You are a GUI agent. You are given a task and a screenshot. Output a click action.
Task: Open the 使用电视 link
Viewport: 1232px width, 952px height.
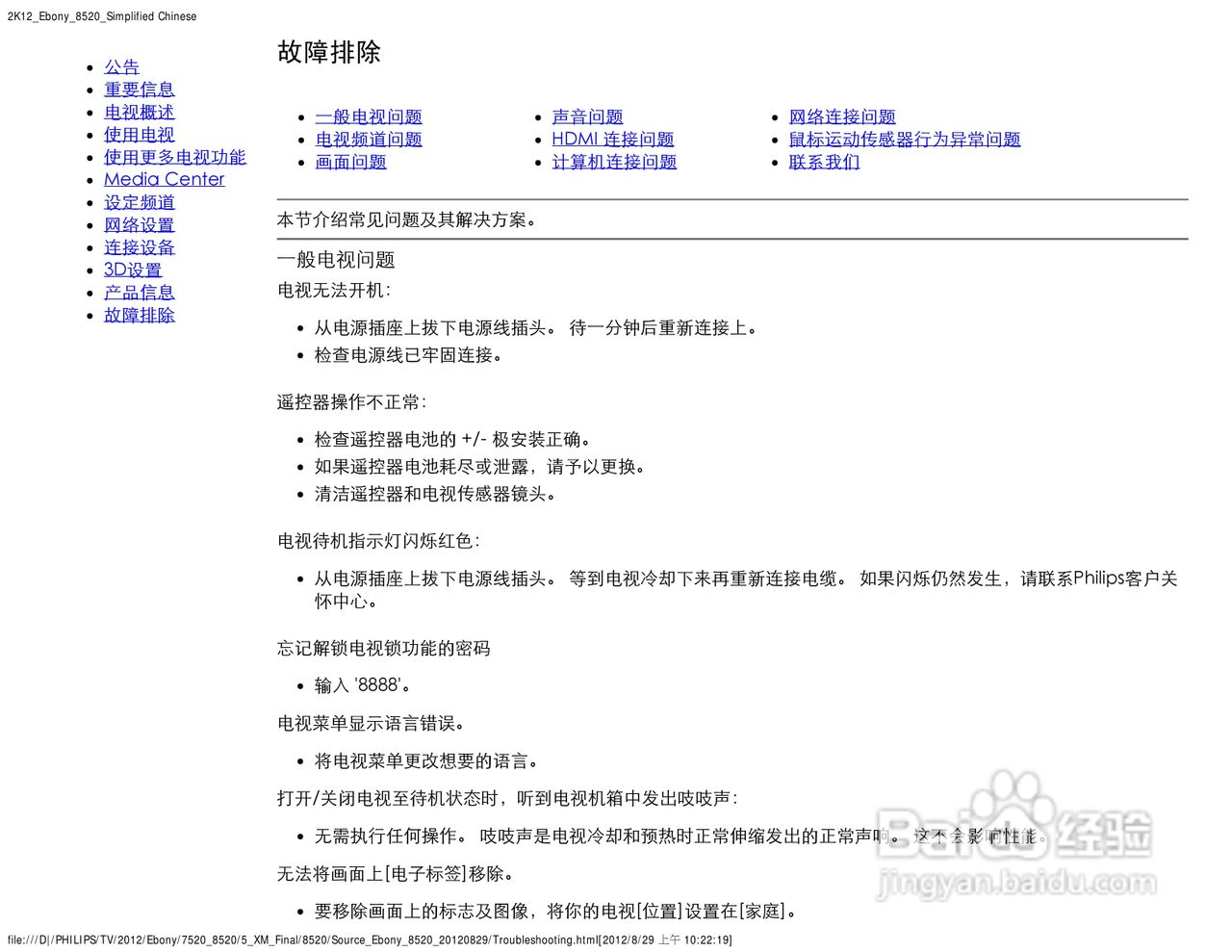tap(140, 135)
